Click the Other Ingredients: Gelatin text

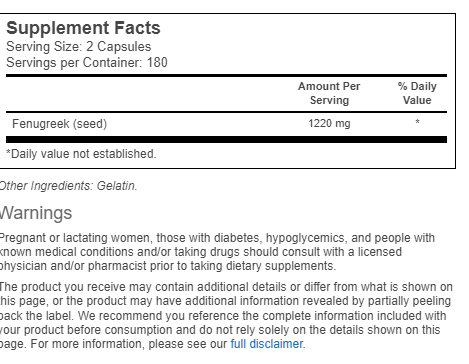pos(68,186)
